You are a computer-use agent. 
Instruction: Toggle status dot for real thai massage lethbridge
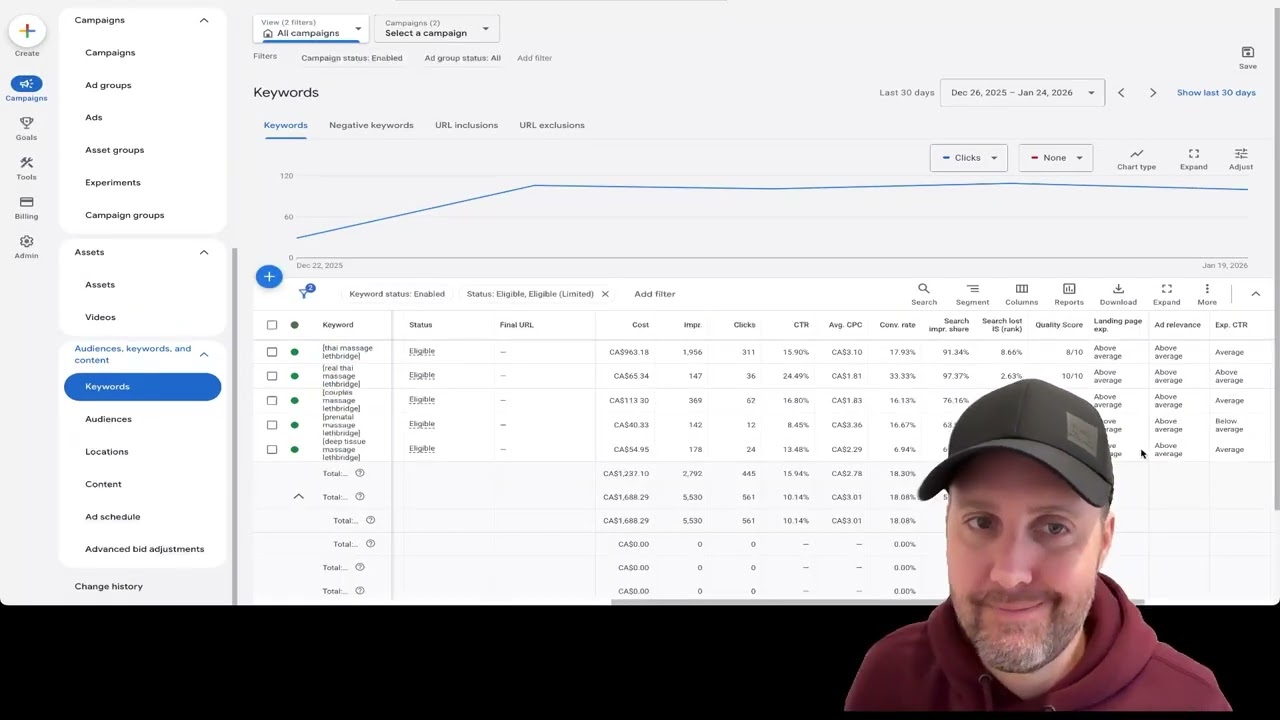(294, 376)
